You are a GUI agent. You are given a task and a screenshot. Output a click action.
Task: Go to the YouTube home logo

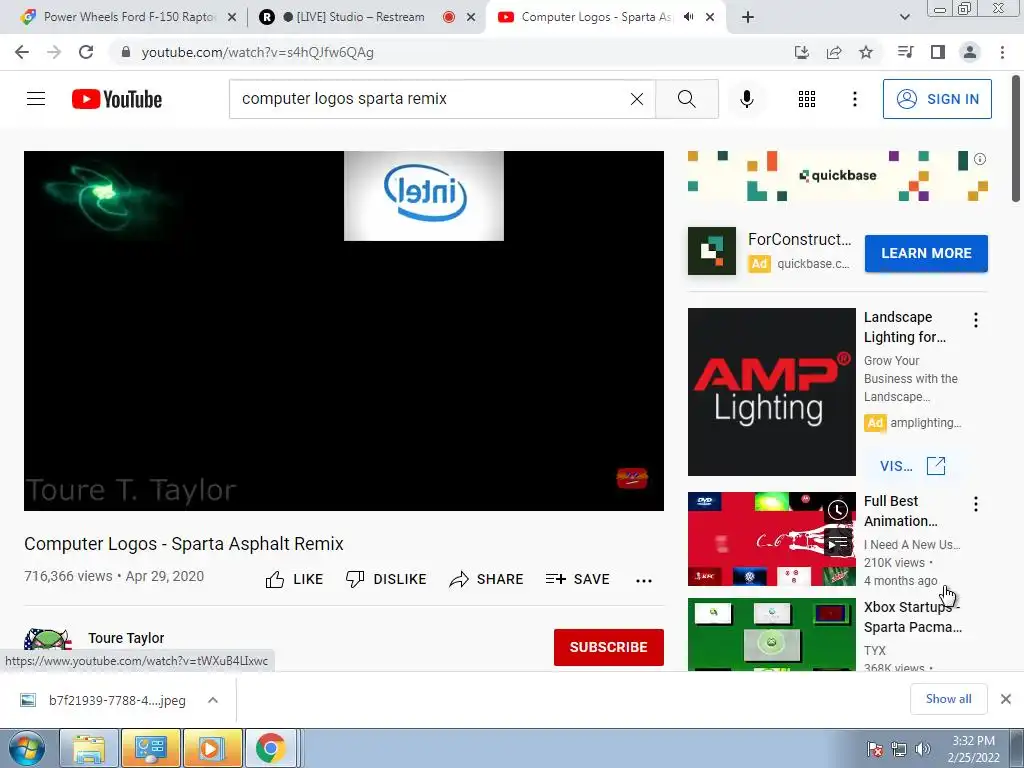pyautogui.click(x=117, y=99)
